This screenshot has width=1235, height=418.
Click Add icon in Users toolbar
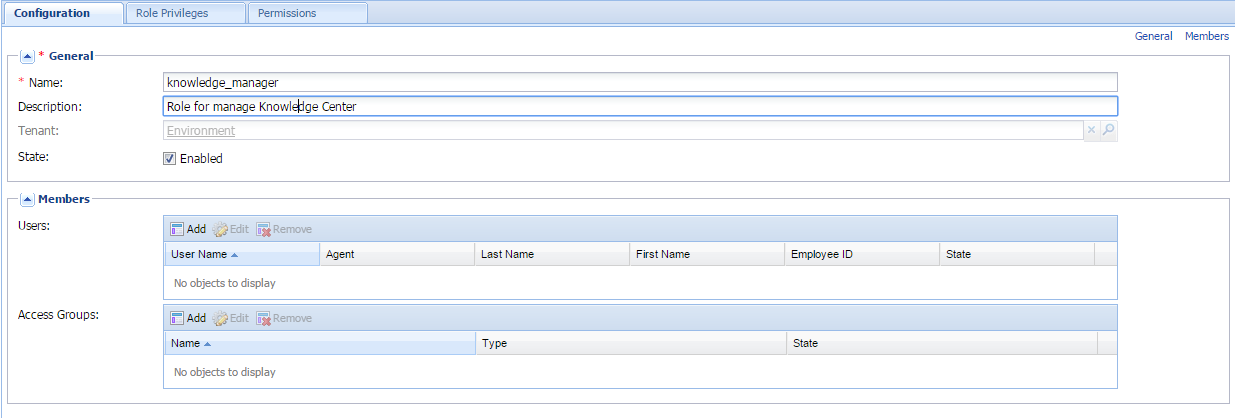pos(177,229)
